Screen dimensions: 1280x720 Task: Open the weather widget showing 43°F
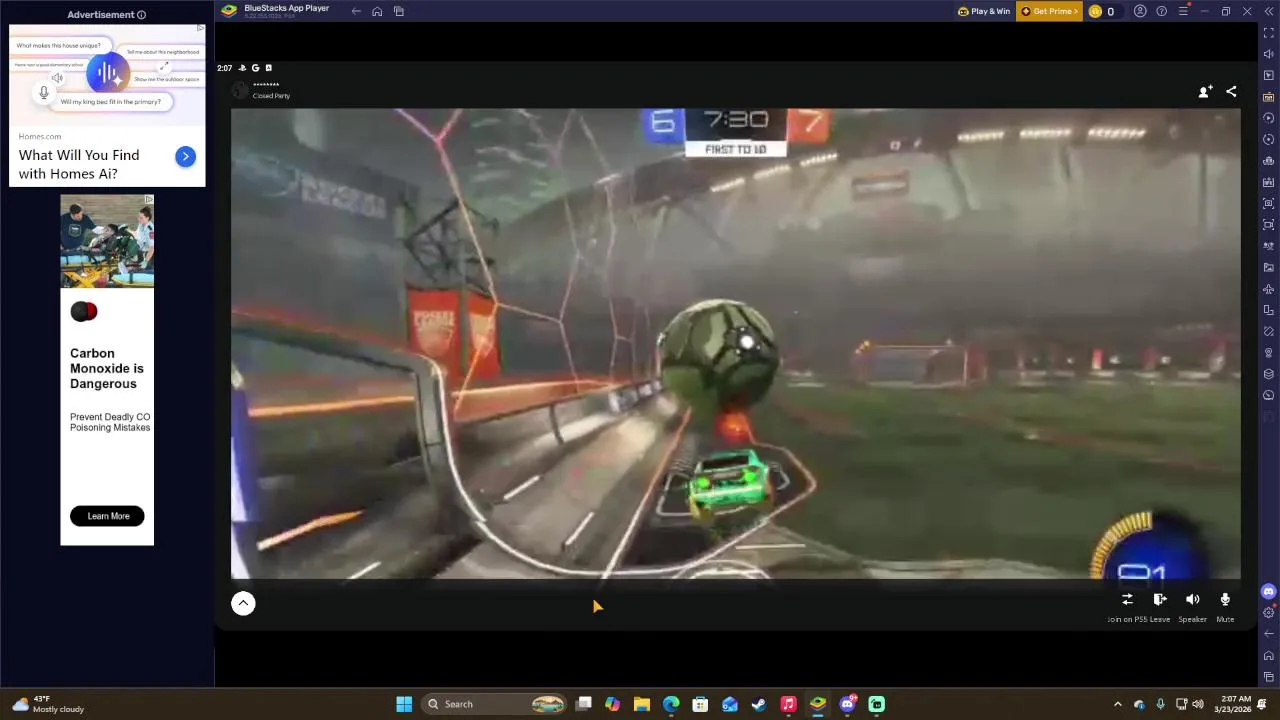[47, 704]
